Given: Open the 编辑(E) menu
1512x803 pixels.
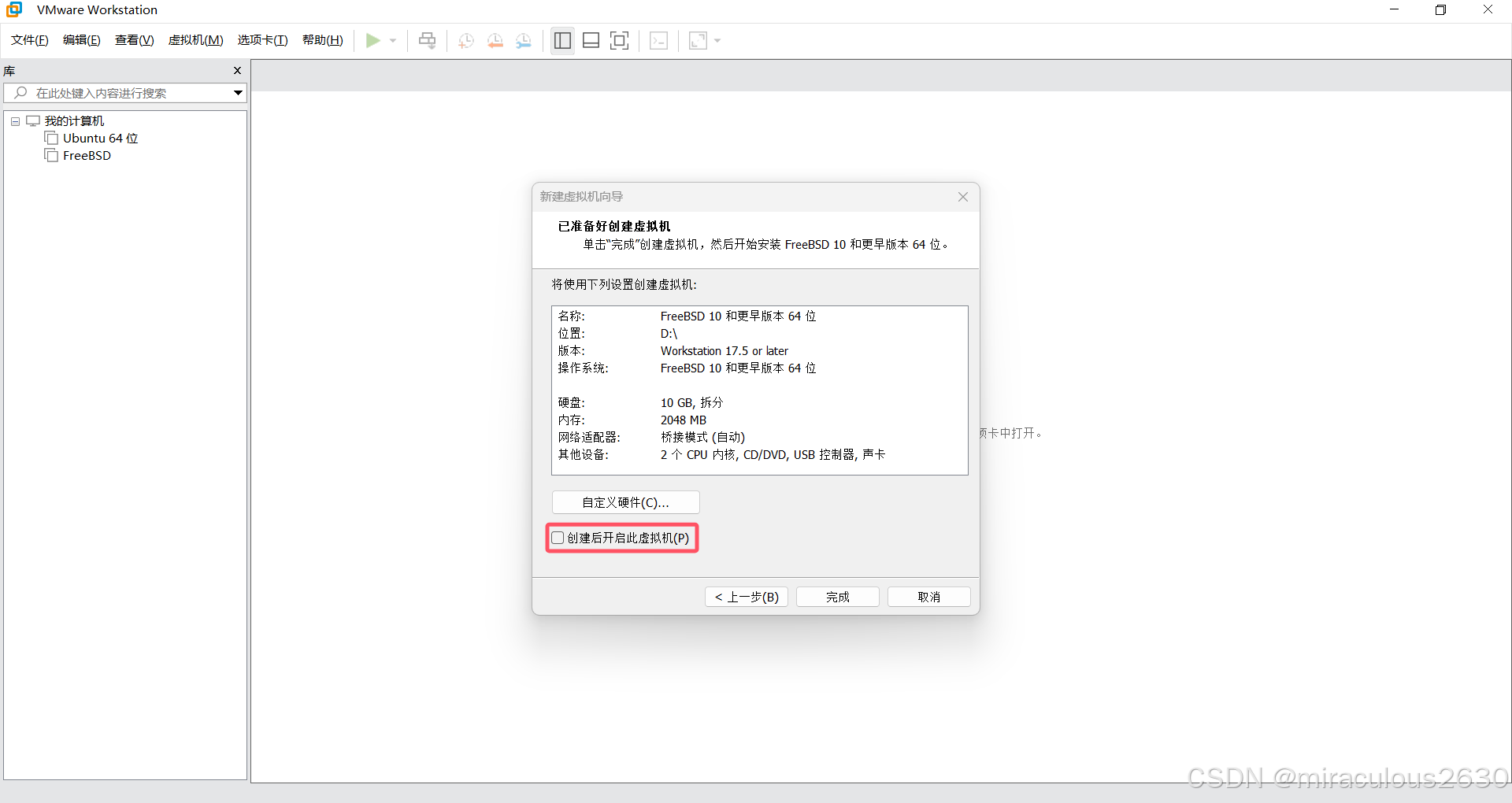Looking at the screenshot, I should pos(82,40).
